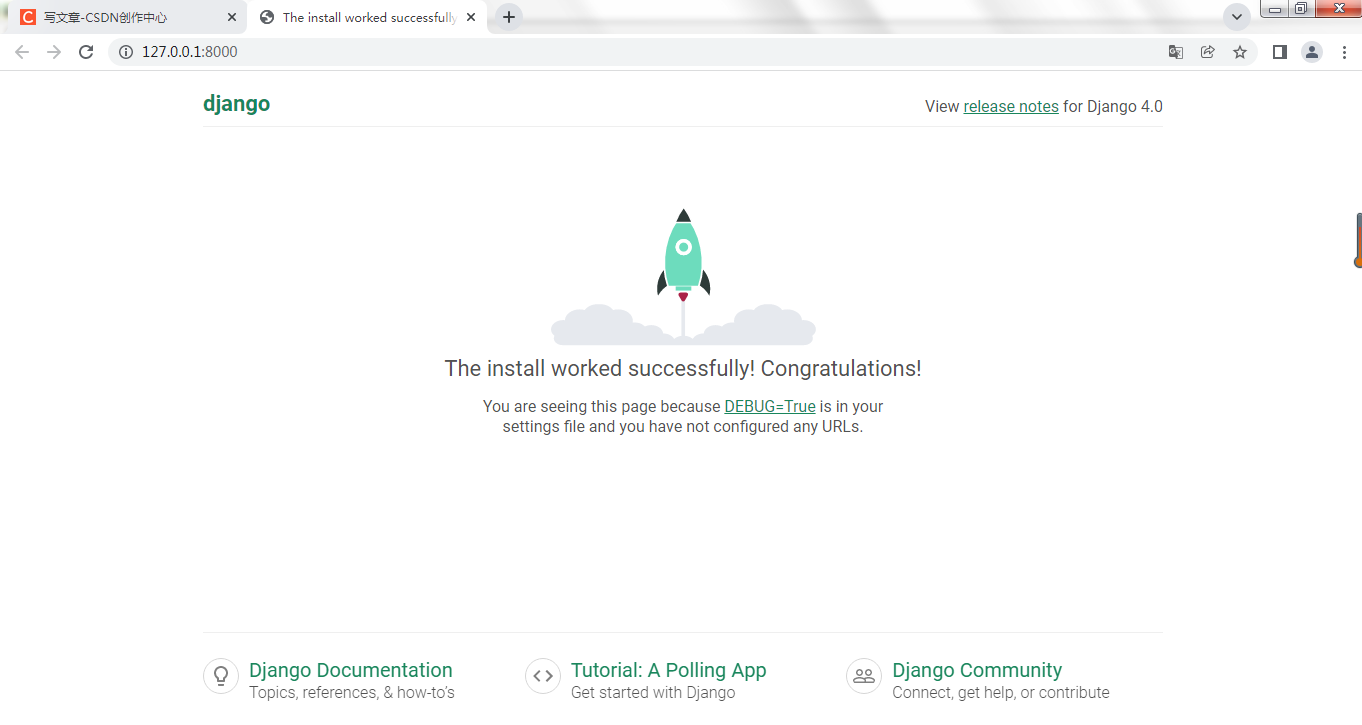This screenshot has width=1362, height=725.
Task: Click the congratulations heading text
Action: tap(683, 368)
